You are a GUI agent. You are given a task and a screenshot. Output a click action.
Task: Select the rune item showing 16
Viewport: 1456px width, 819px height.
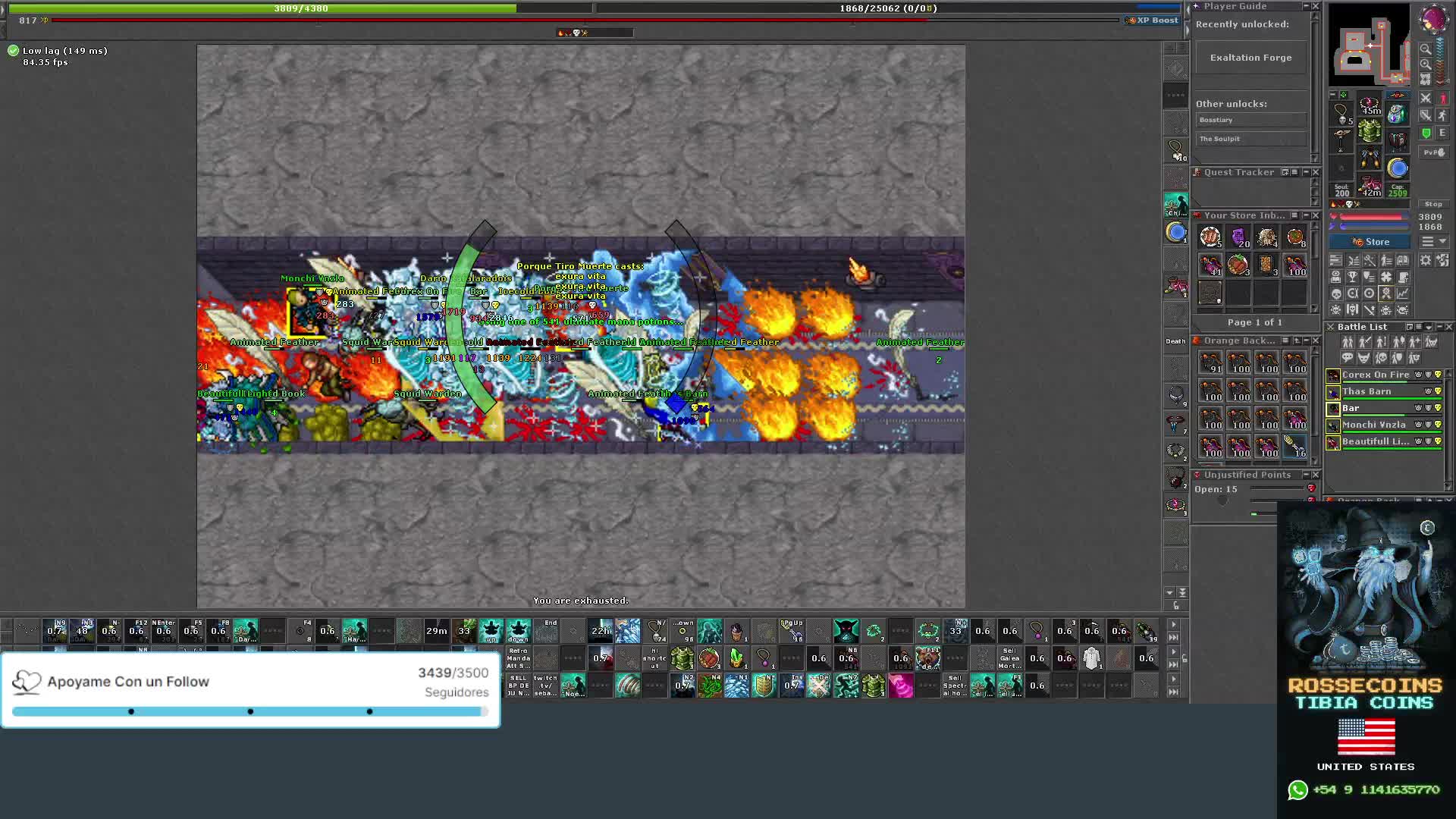(1295, 446)
